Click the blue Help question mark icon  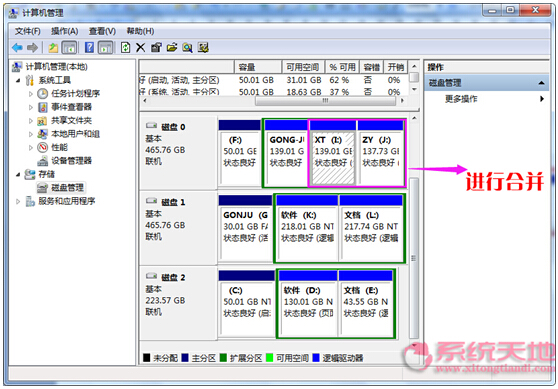[89, 47]
